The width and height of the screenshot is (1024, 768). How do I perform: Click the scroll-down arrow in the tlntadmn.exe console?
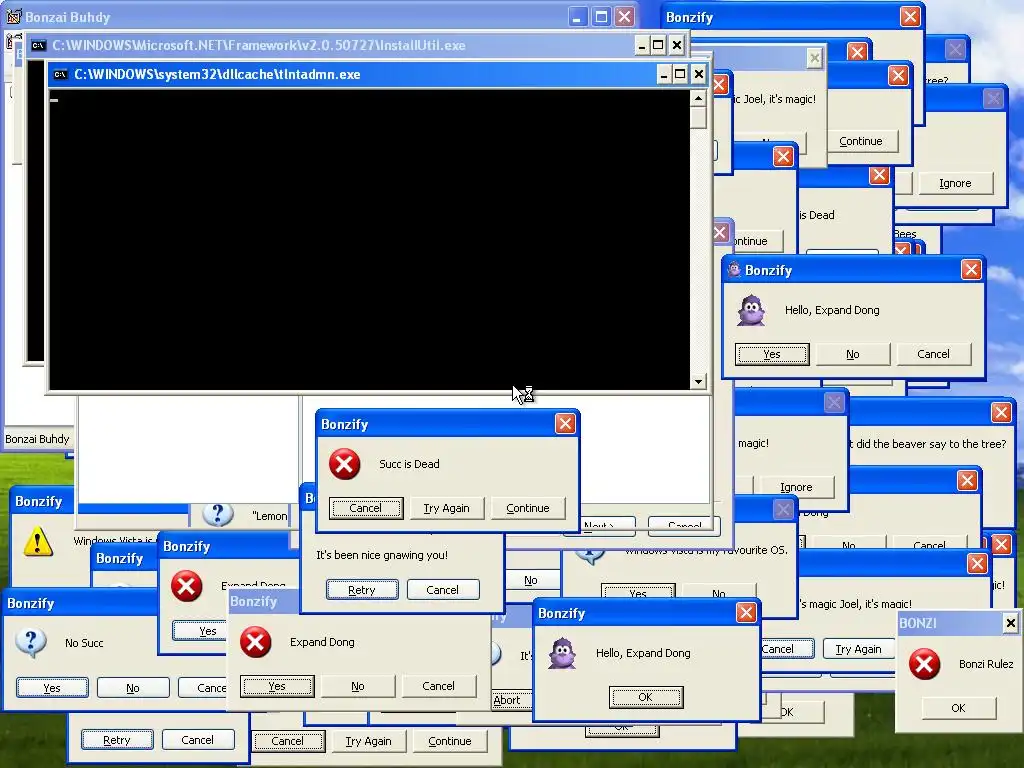tap(698, 382)
